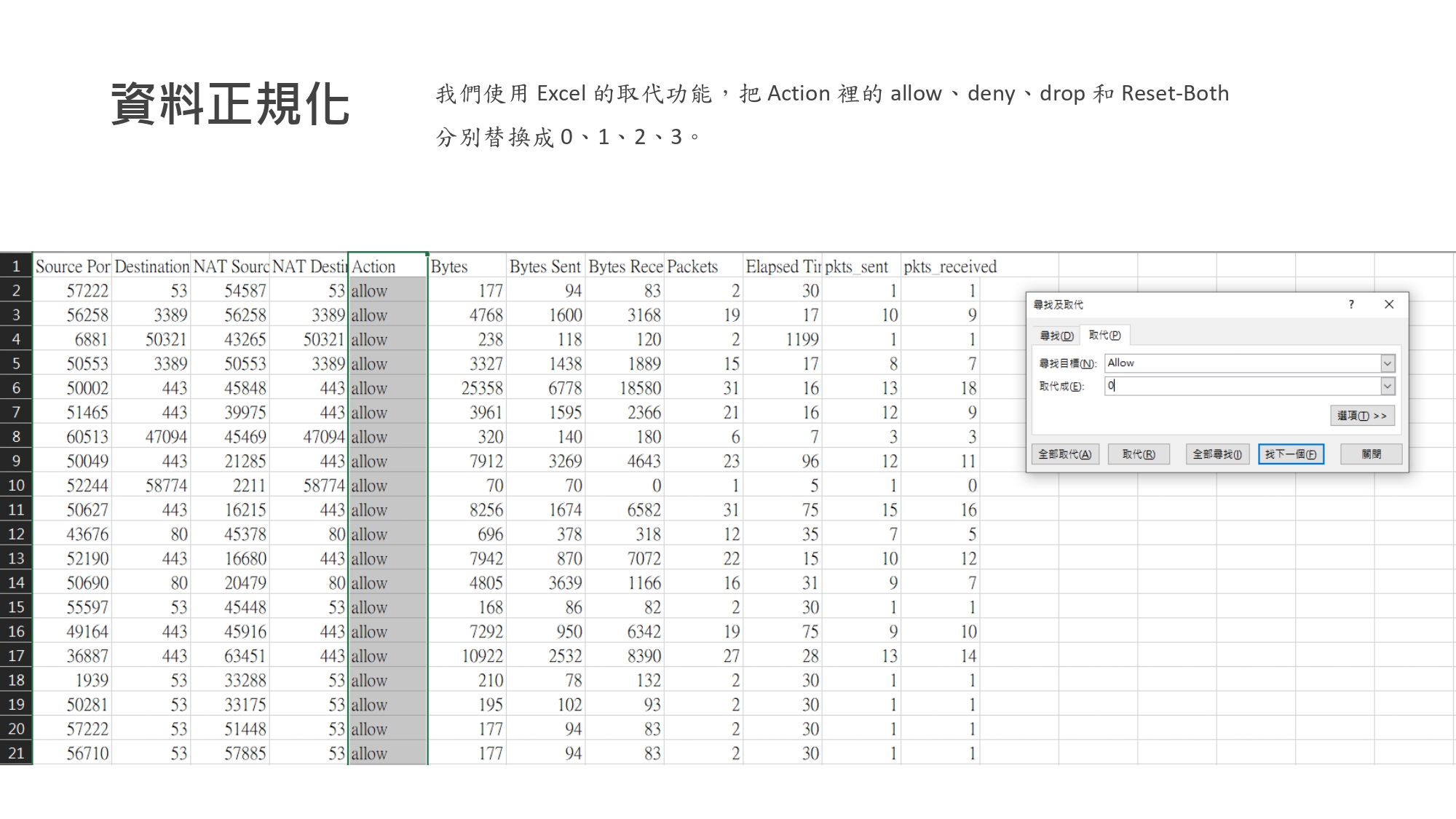The height and width of the screenshot is (819, 1456).
Task: Click the 全部取代(A) button
Action: point(1065,454)
